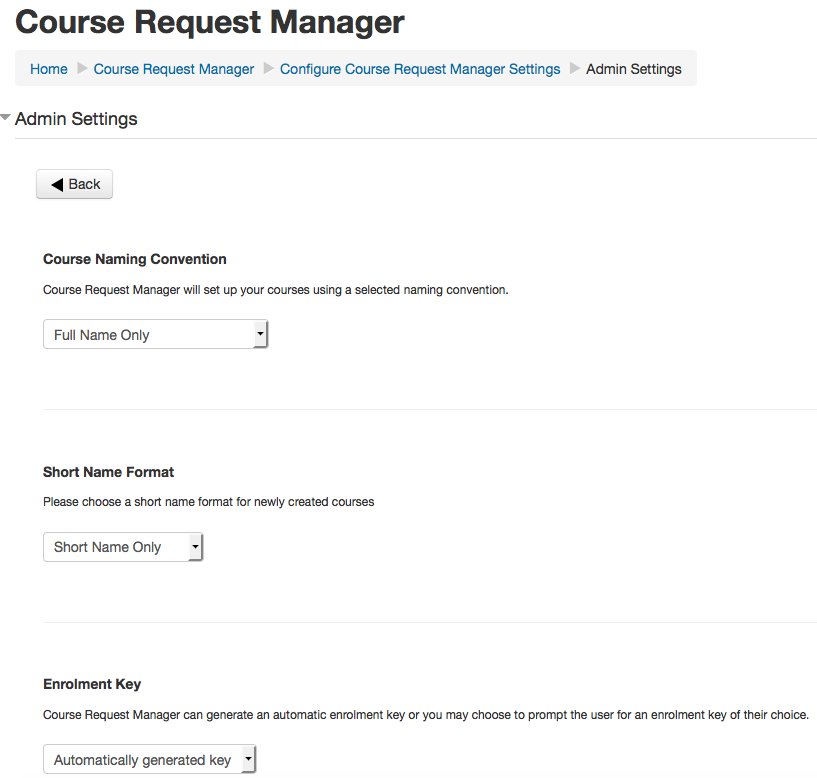Click the Enrolment Key heading
This screenshot has height=778, width=817.
pyautogui.click(x=92, y=685)
